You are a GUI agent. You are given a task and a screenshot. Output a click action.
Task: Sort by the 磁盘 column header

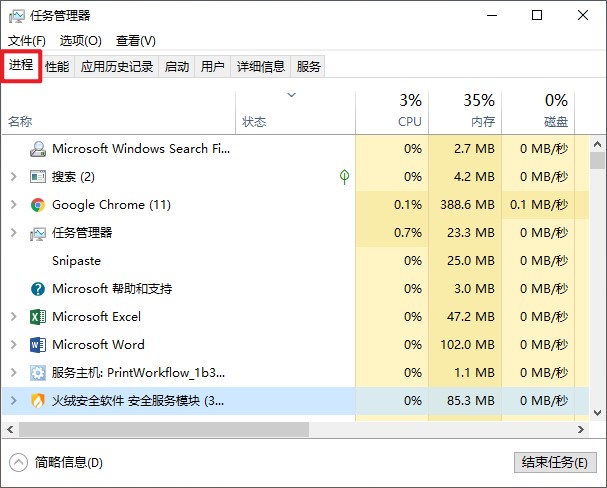point(538,113)
